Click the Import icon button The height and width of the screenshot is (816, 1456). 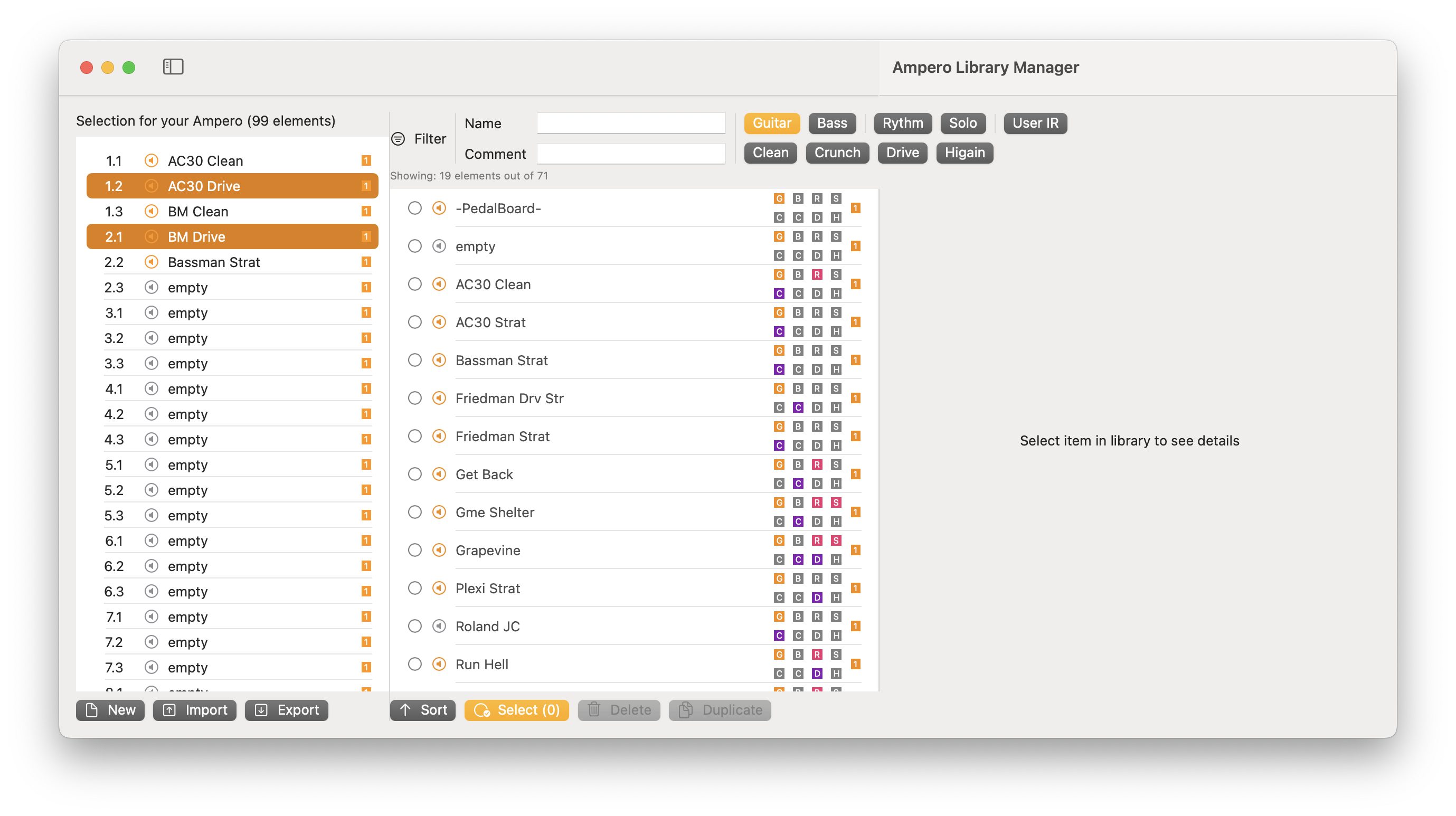[x=193, y=710]
